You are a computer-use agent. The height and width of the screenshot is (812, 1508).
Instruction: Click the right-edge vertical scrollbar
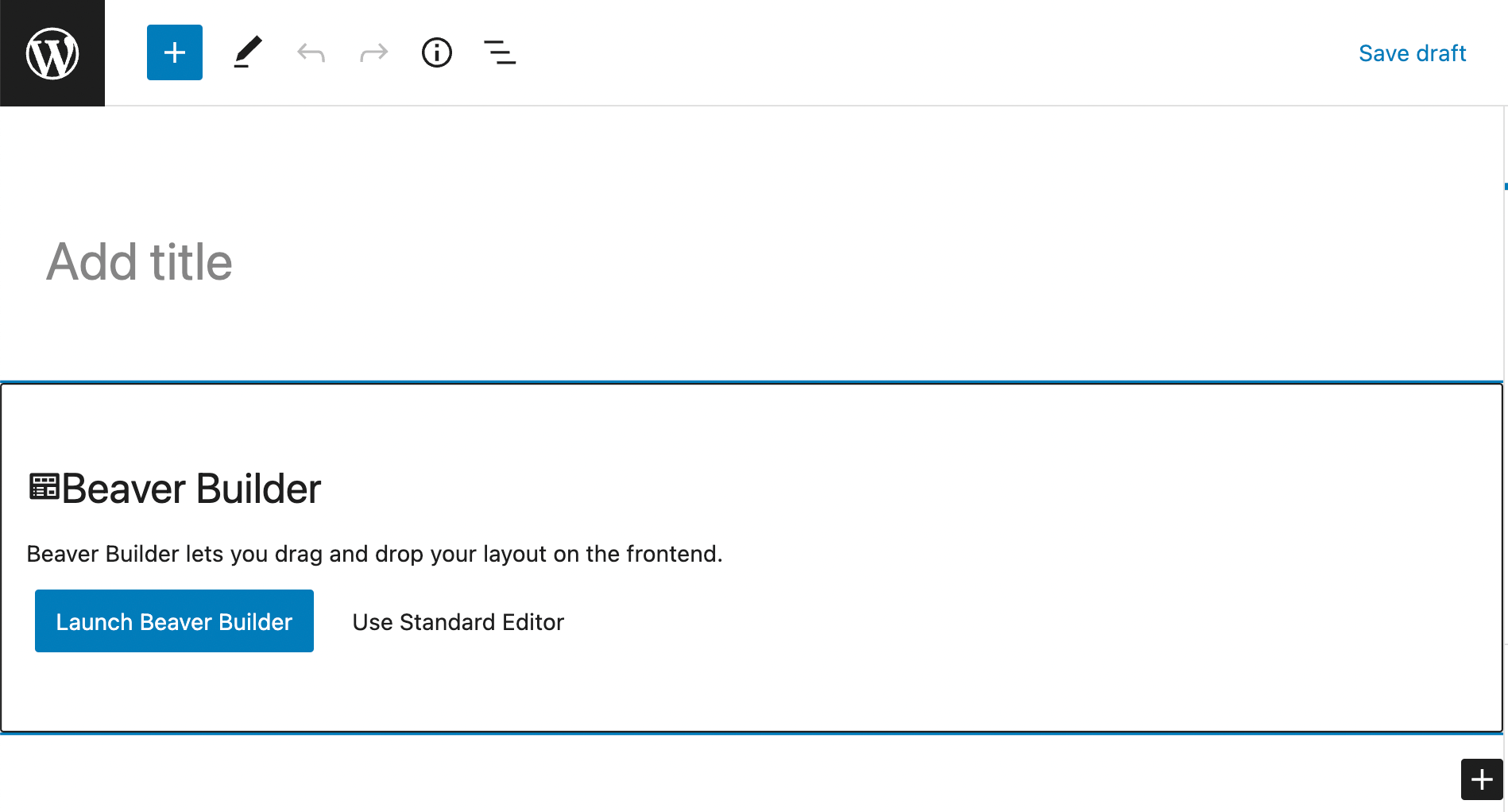pyautogui.click(x=1506, y=397)
